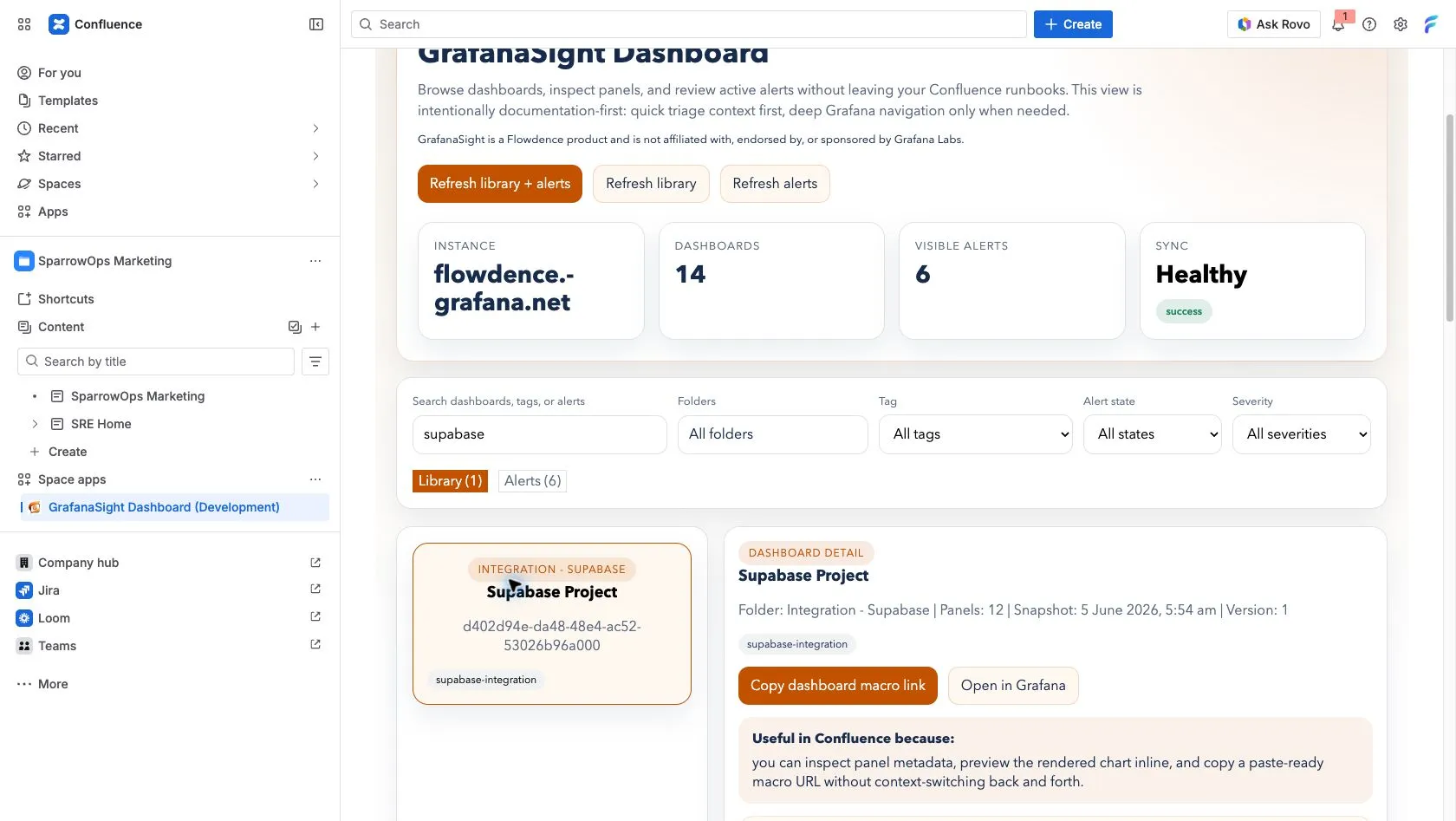Viewport: 1456px width, 821px height.
Task: Open the All states dropdown
Action: (1153, 434)
